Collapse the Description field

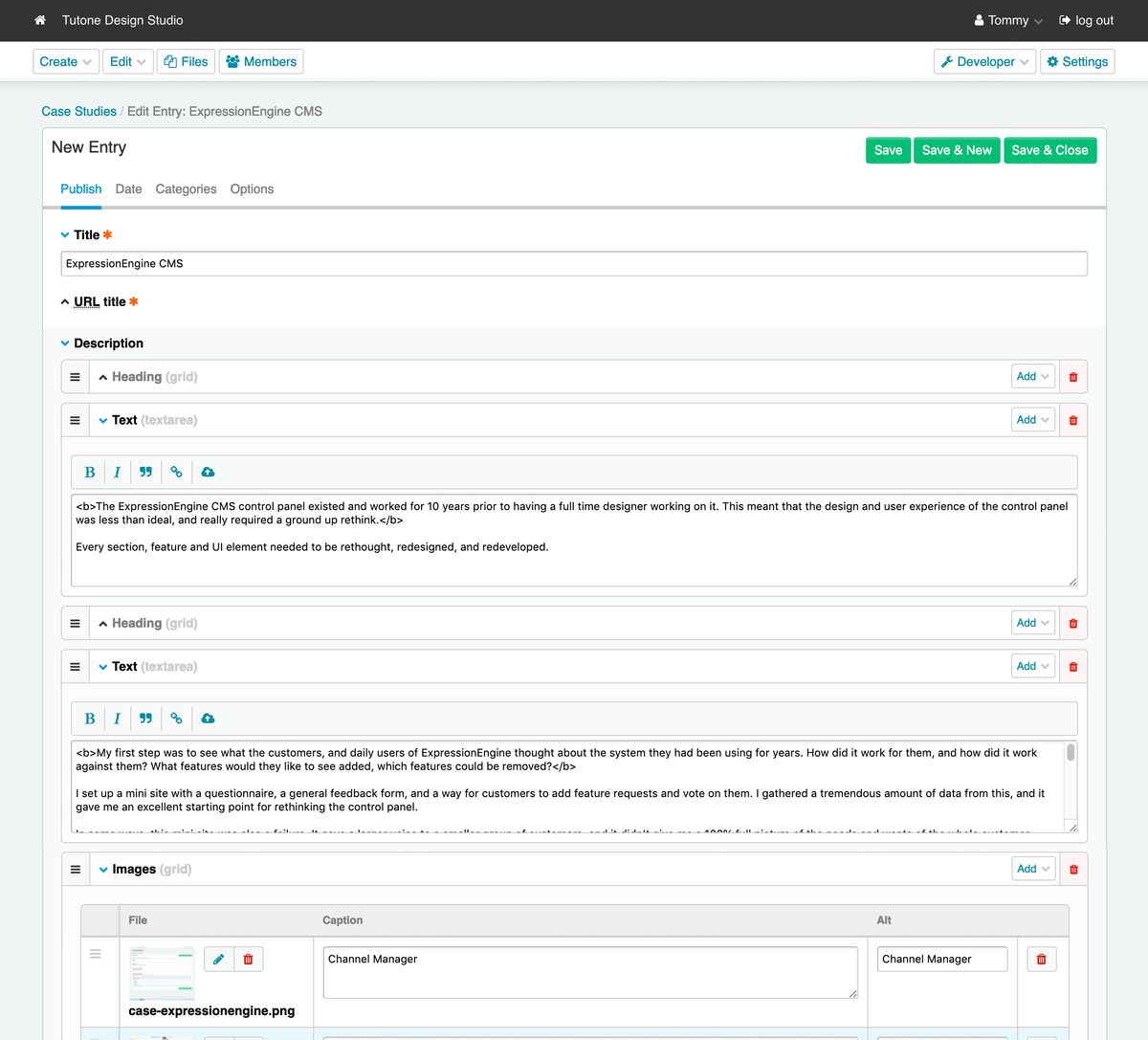64,343
